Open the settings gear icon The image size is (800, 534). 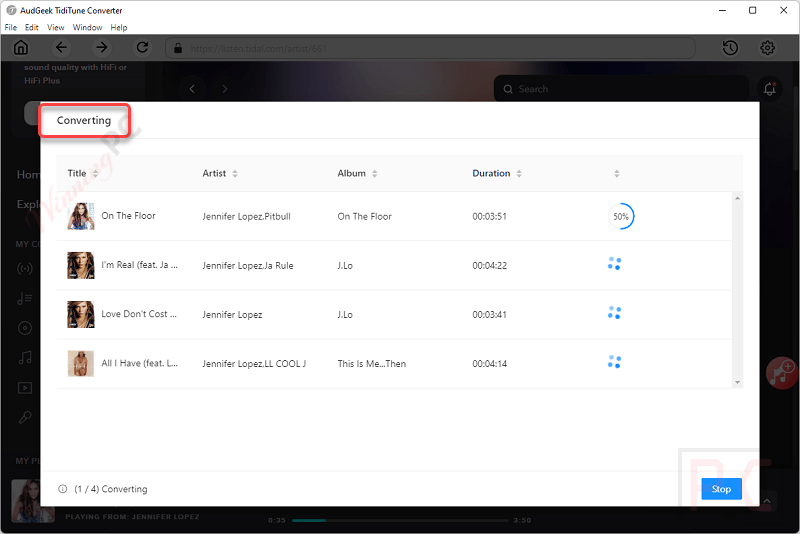click(767, 48)
